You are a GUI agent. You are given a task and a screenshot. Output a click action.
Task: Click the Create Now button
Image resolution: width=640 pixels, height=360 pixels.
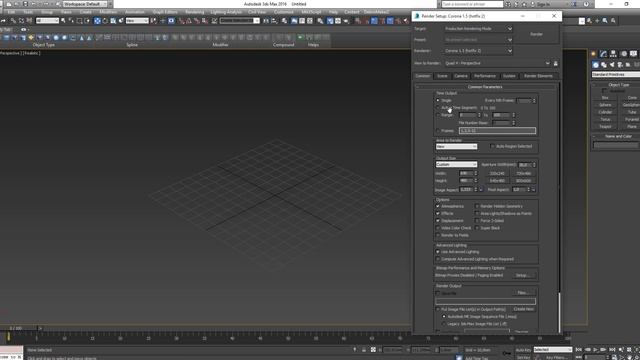tap(524, 309)
